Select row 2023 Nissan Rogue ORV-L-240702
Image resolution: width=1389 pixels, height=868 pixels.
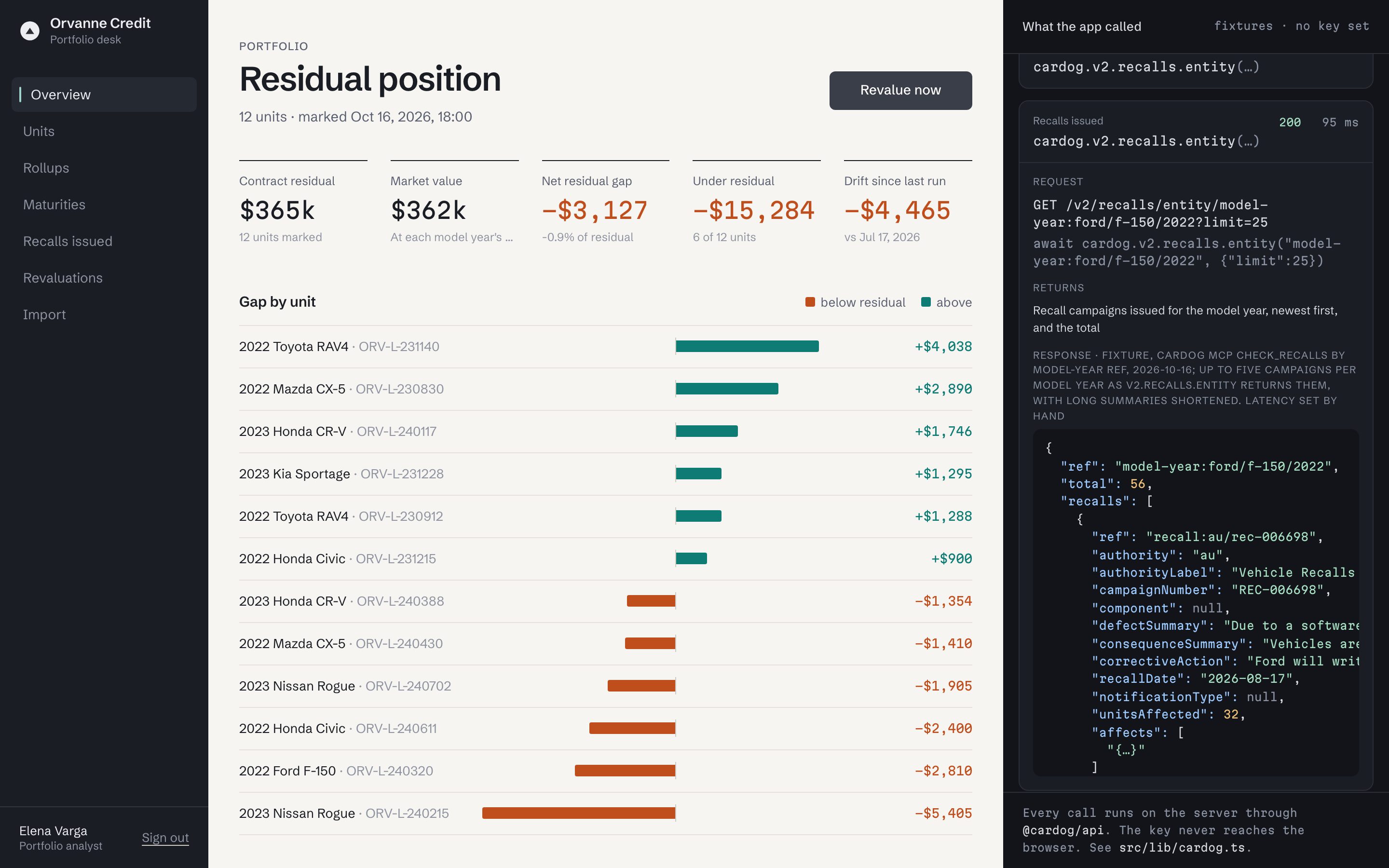click(x=606, y=687)
